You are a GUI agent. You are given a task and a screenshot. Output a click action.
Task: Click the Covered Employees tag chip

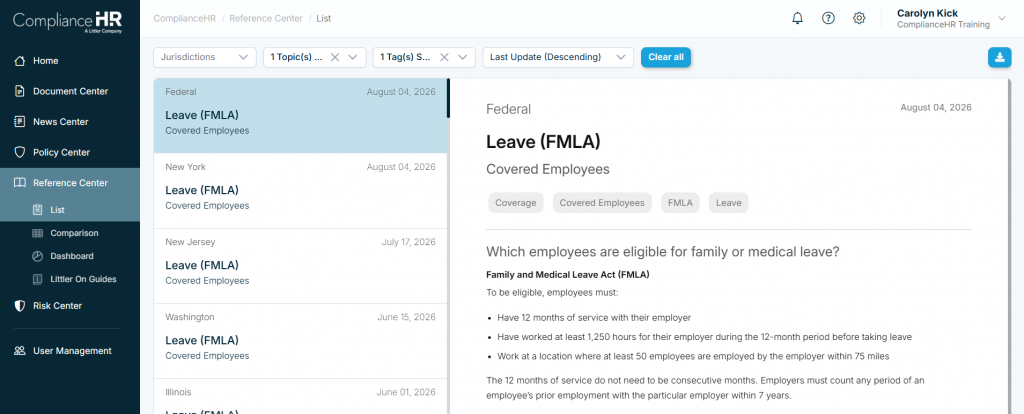pyautogui.click(x=602, y=203)
